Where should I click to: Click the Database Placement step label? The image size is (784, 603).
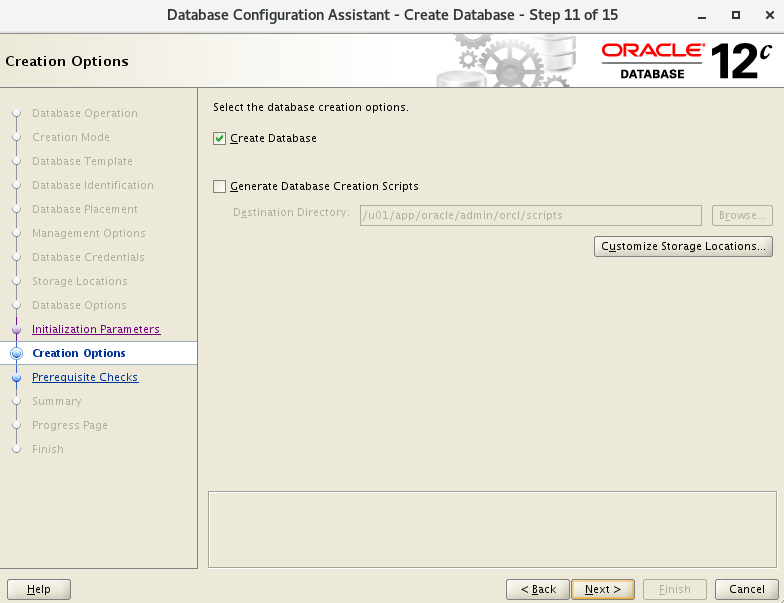point(84,209)
